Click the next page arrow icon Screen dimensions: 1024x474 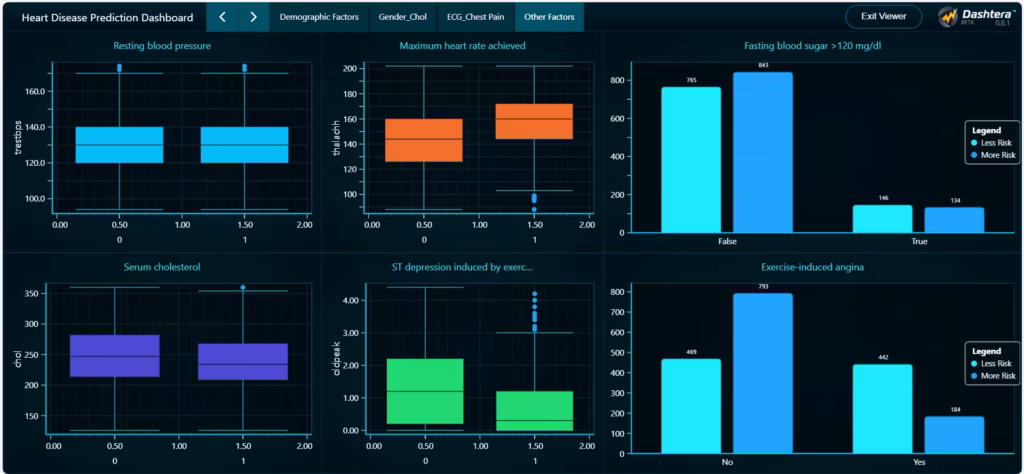click(254, 17)
